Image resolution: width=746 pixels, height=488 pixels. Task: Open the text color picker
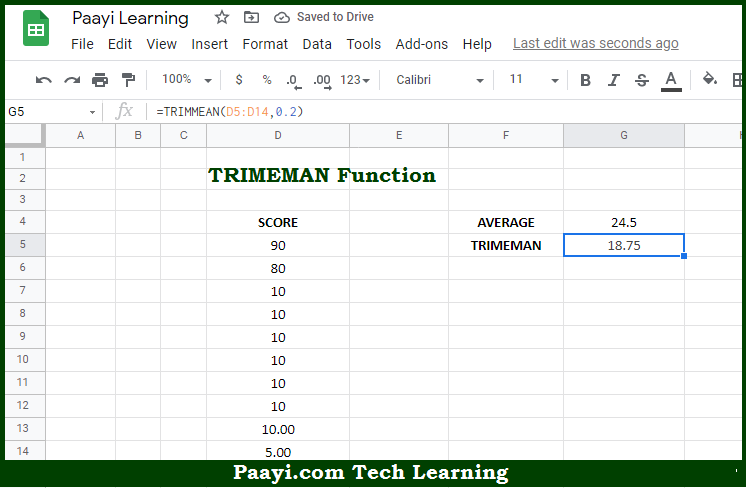click(671, 81)
